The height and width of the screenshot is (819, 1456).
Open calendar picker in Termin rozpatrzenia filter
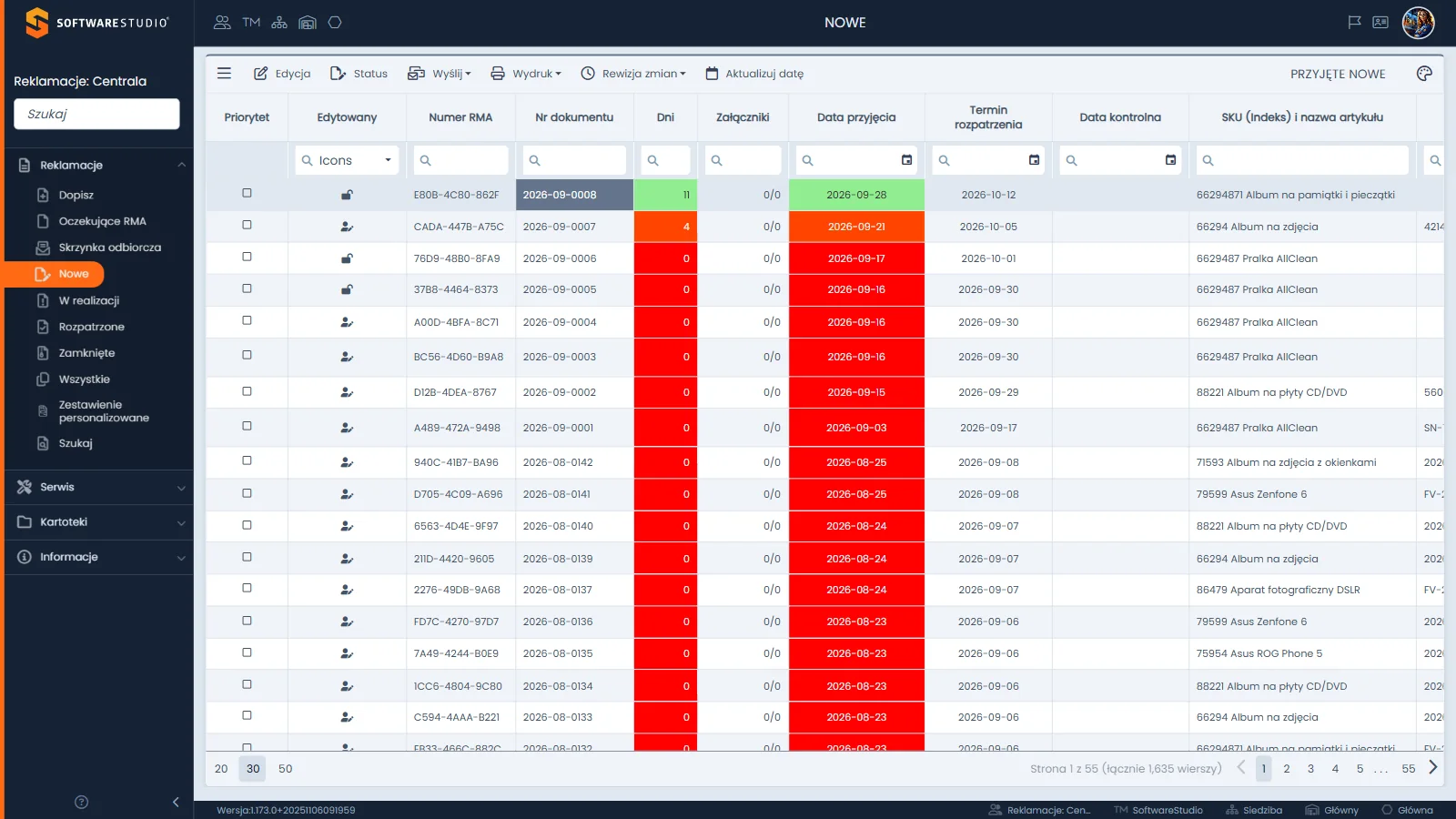tap(1034, 160)
